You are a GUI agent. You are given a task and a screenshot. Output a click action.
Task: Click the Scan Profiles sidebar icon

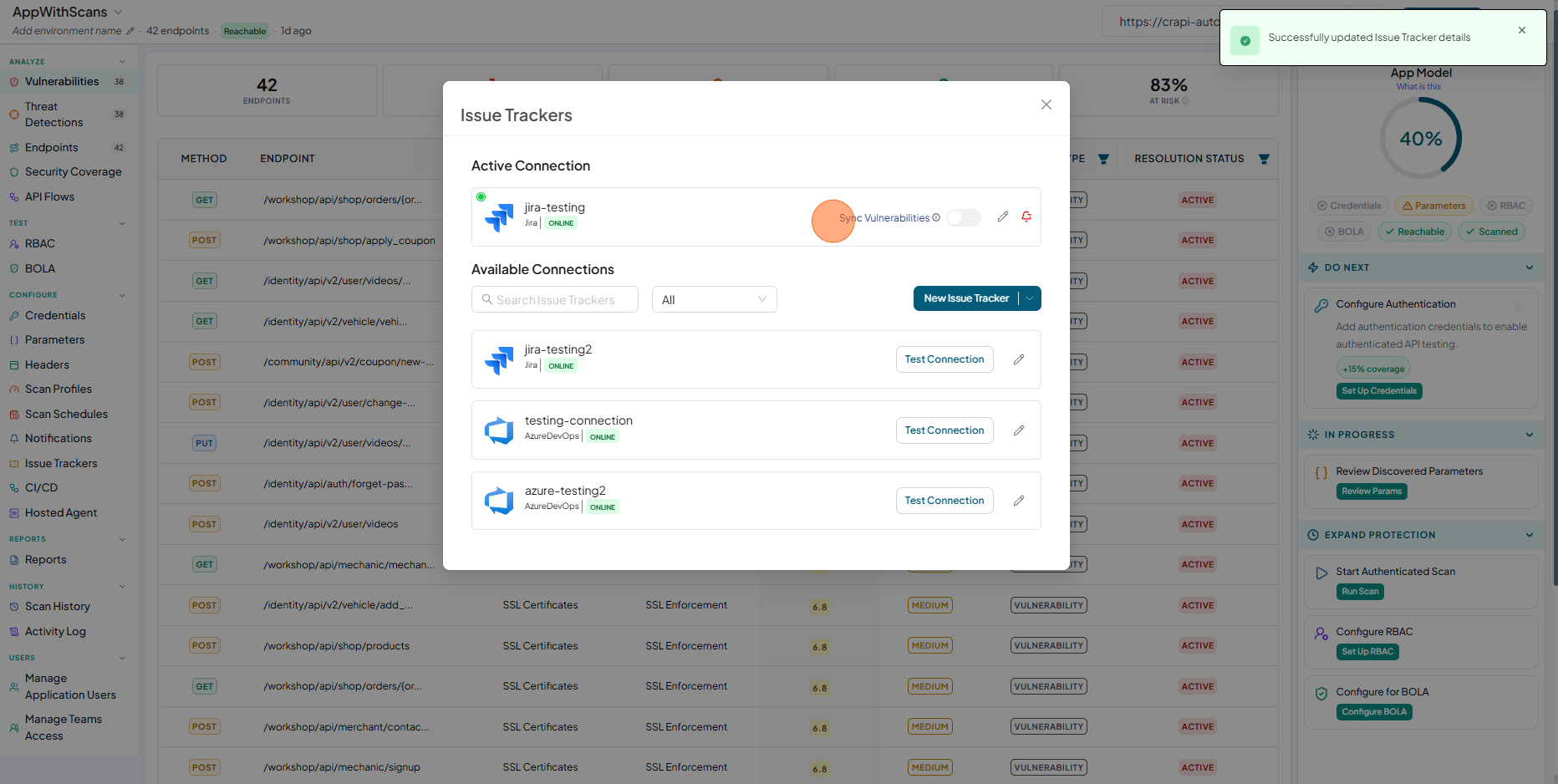coord(14,389)
